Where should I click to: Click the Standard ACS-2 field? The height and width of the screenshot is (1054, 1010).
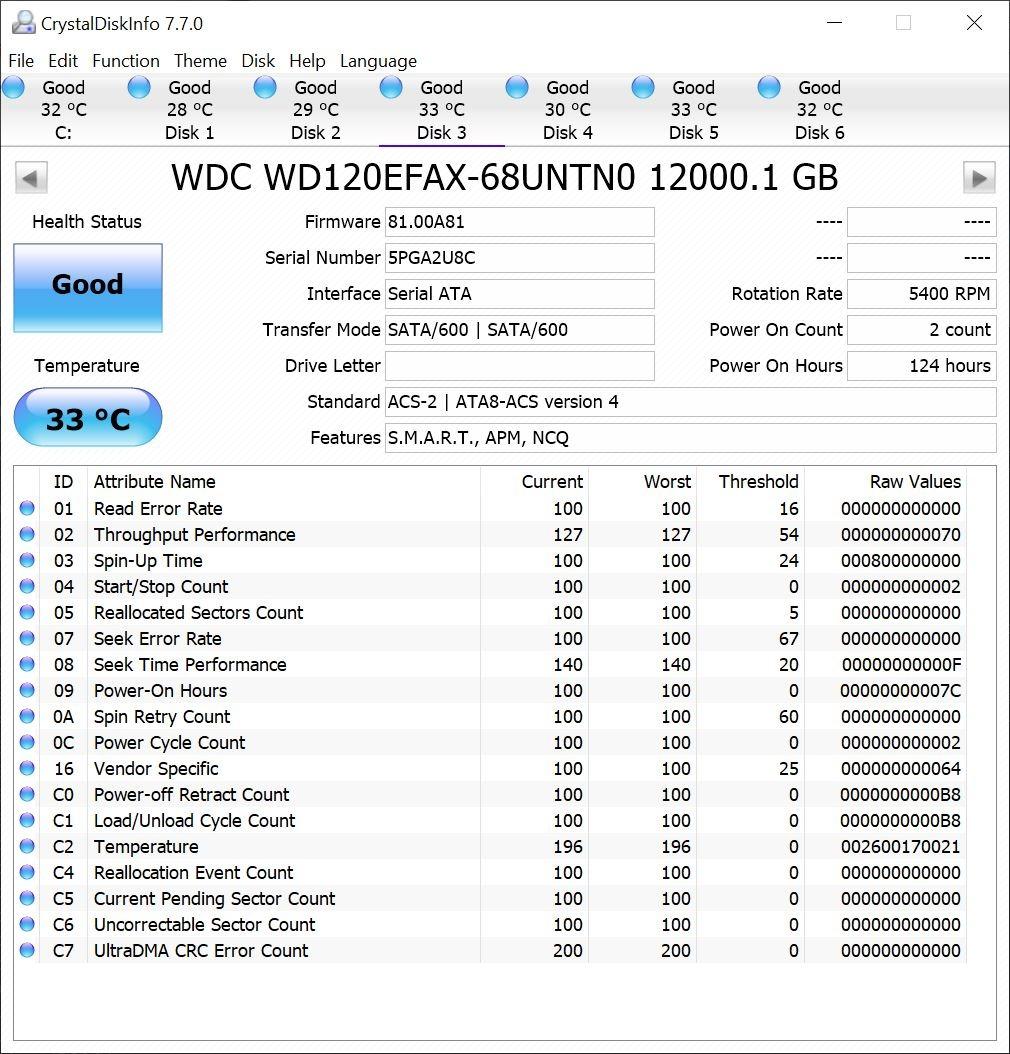coord(690,402)
